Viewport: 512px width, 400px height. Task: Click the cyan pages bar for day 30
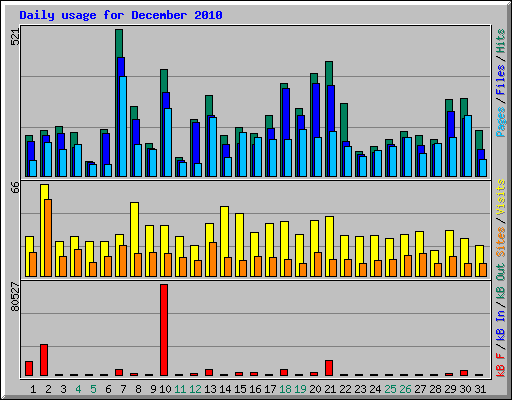pos(468,146)
